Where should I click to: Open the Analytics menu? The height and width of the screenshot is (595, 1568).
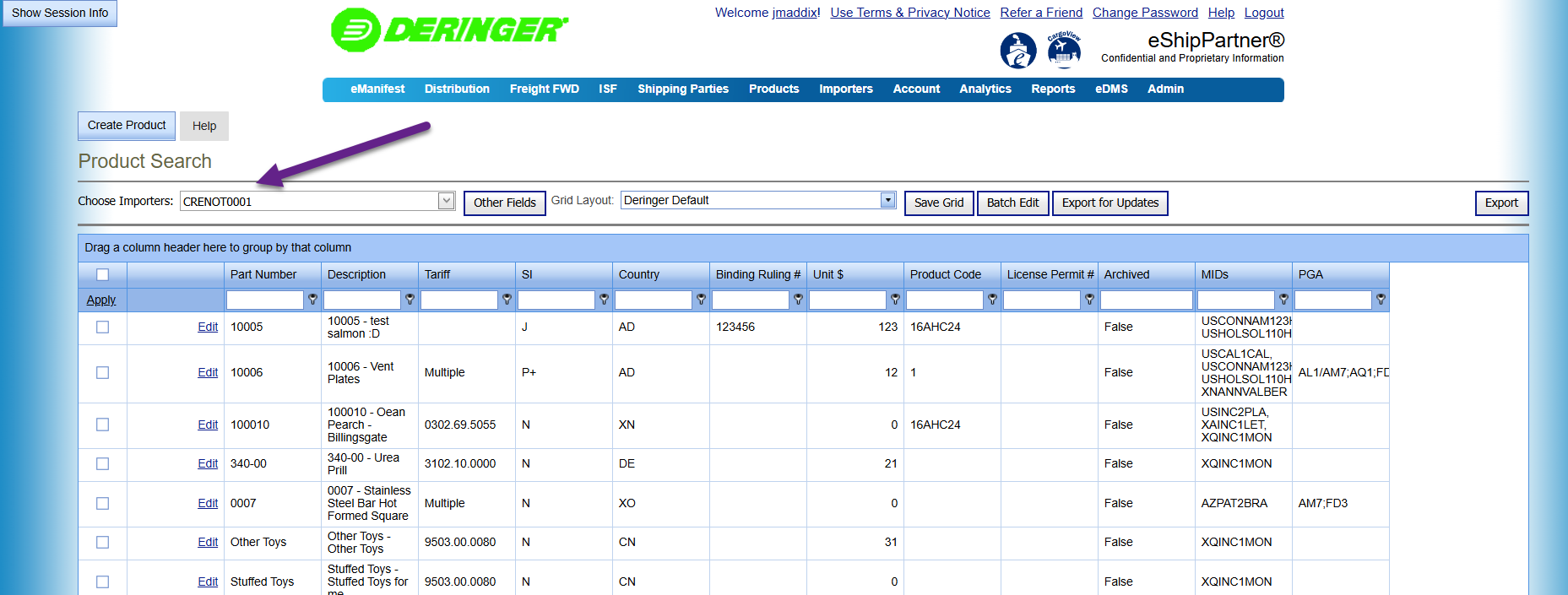[x=985, y=89]
